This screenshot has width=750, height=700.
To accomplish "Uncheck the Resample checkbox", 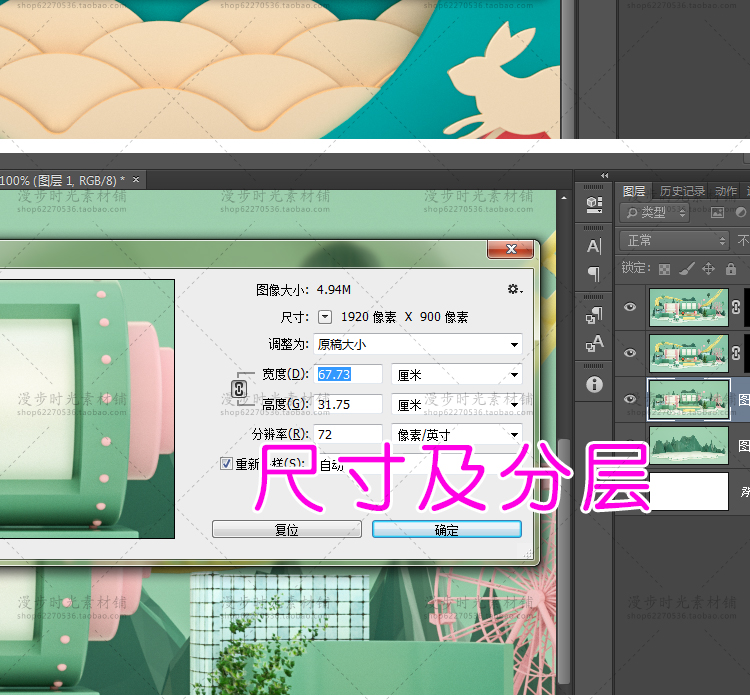I will (226, 463).
